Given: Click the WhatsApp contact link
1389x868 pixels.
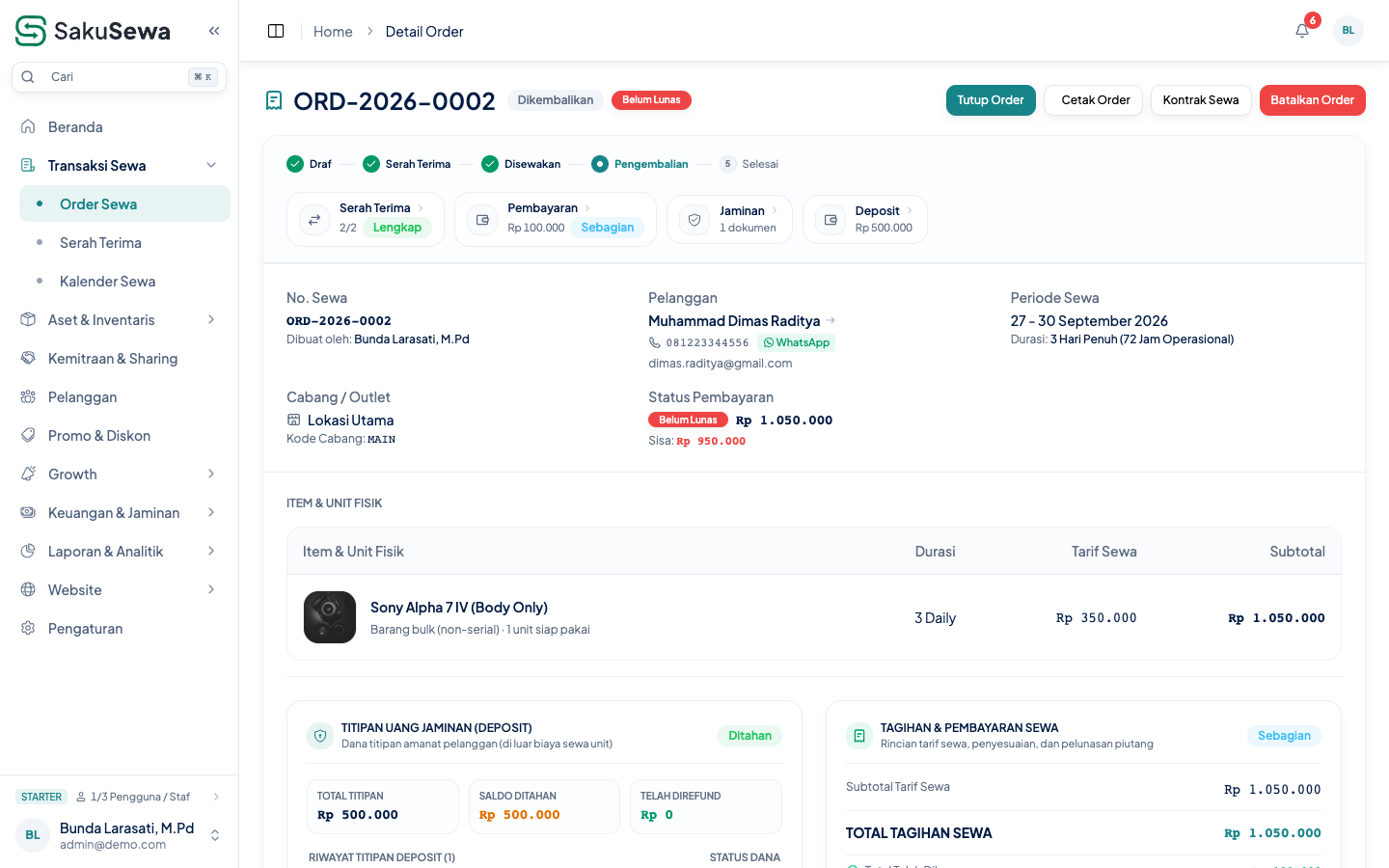Looking at the screenshot, I should [797, 342].
